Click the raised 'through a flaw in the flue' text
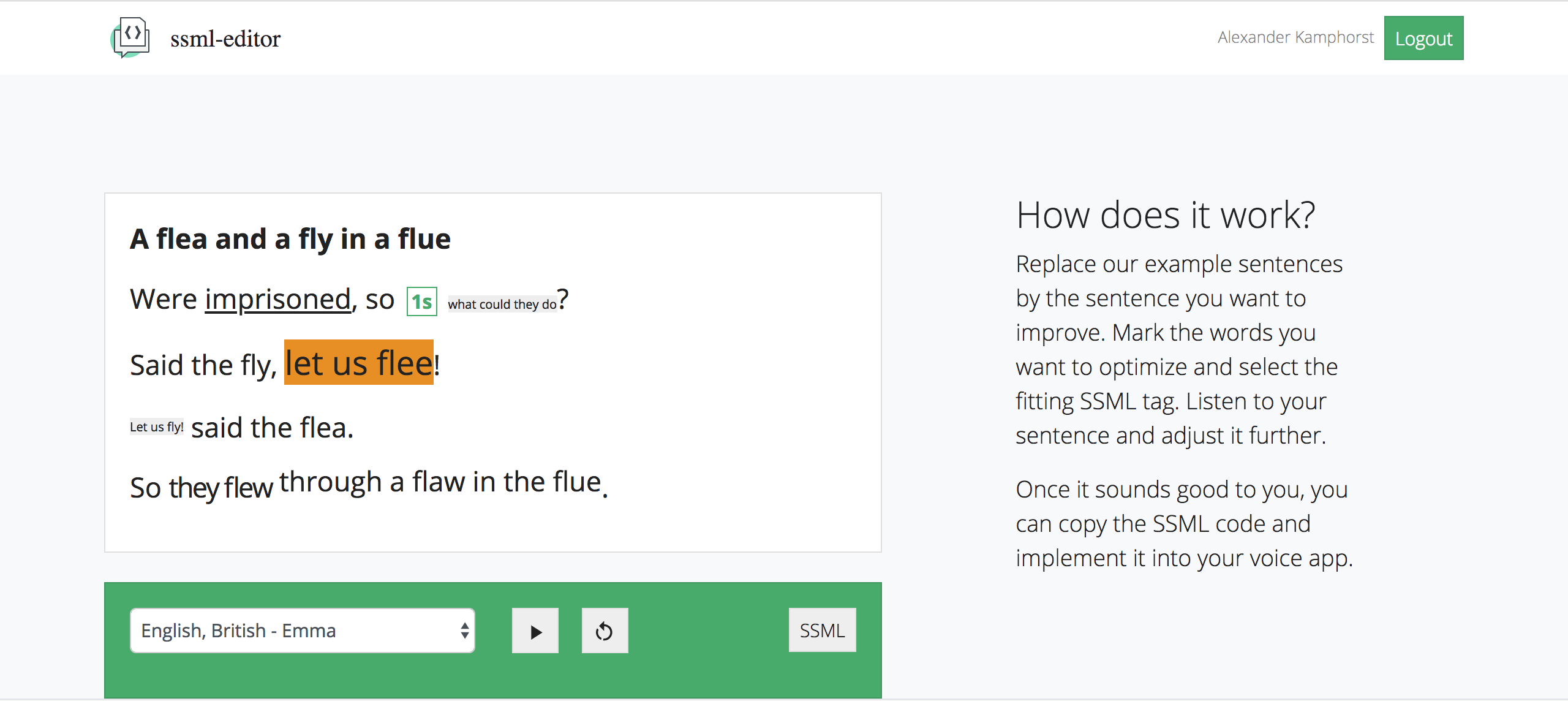The width and height of the screenshot is (1568, 701). tap(440, 482)
